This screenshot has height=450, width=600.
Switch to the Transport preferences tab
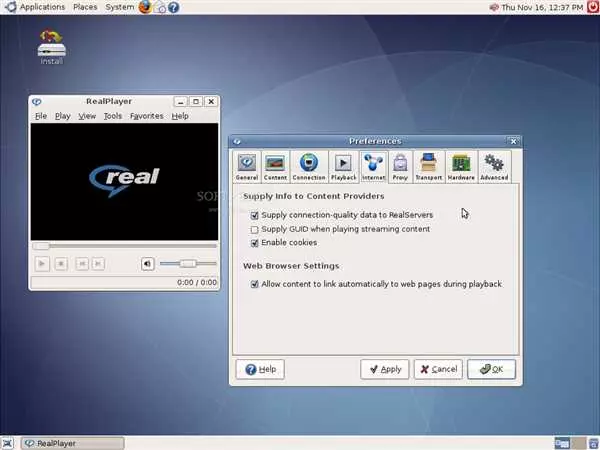click(x=429, y=167)
